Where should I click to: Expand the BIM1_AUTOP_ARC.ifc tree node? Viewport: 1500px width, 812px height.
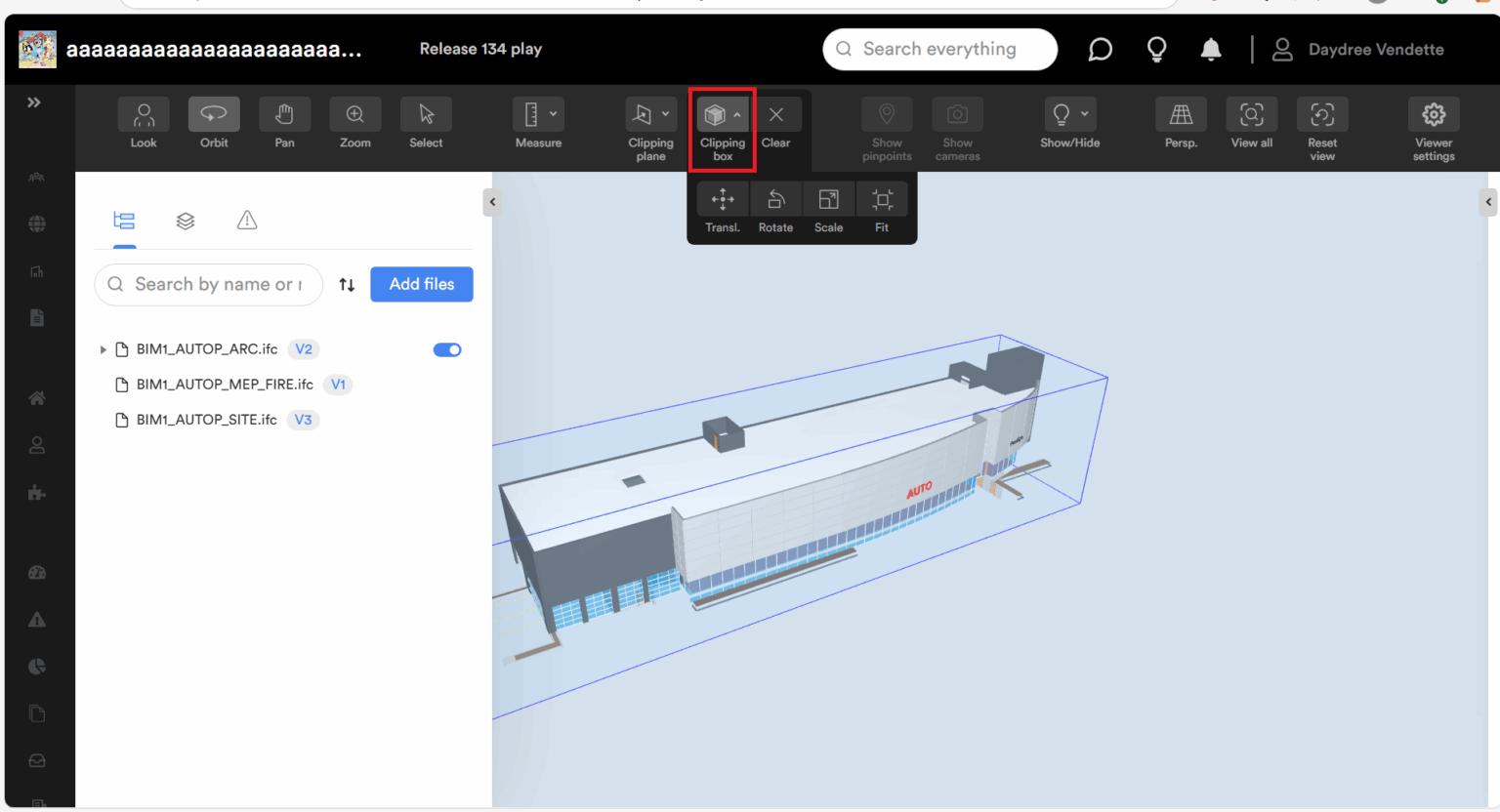pyautogui.click(x=104, y=349)
